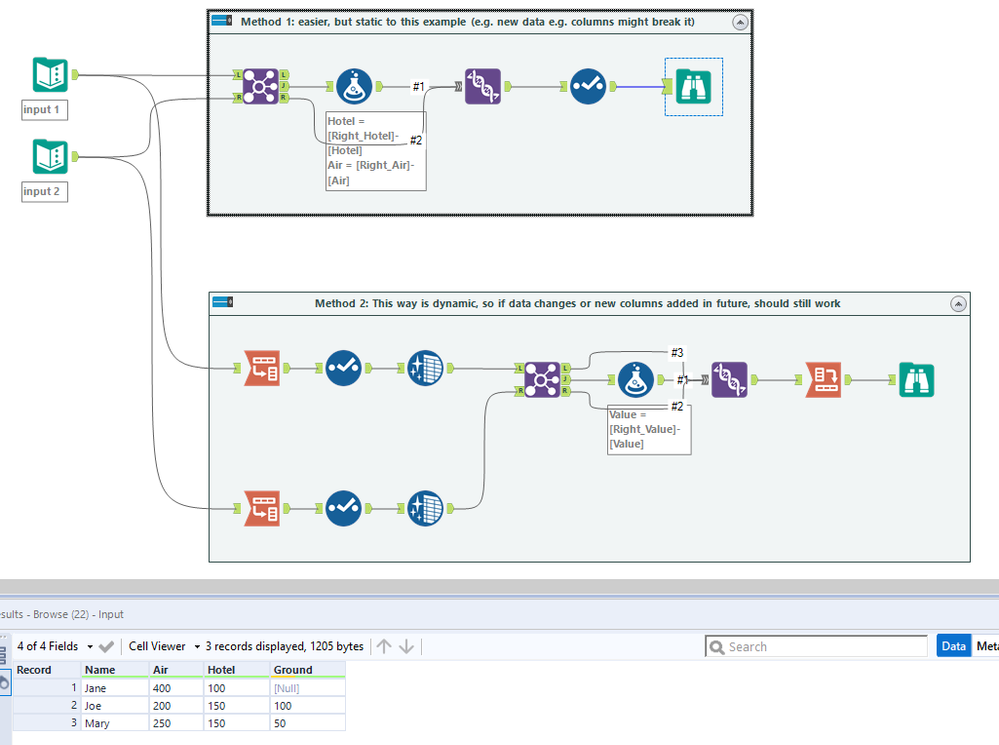Viewport: 999px width, 745px height.
Task: Click the Value formula annotation box
Action: click(x=649, y=430)
